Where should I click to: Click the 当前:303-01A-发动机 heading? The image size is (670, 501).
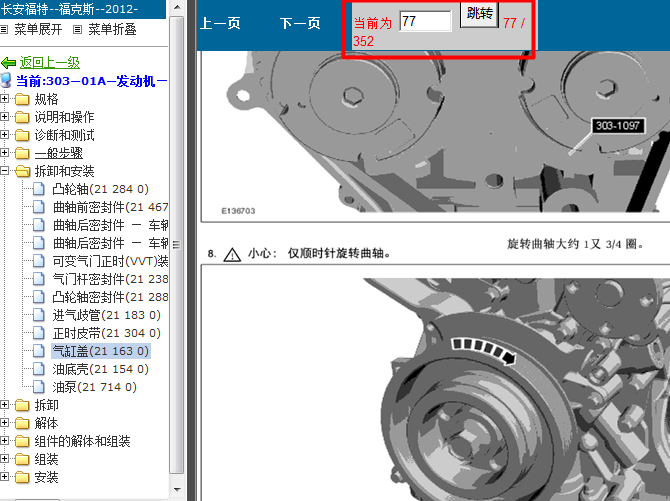coord(91,81)
